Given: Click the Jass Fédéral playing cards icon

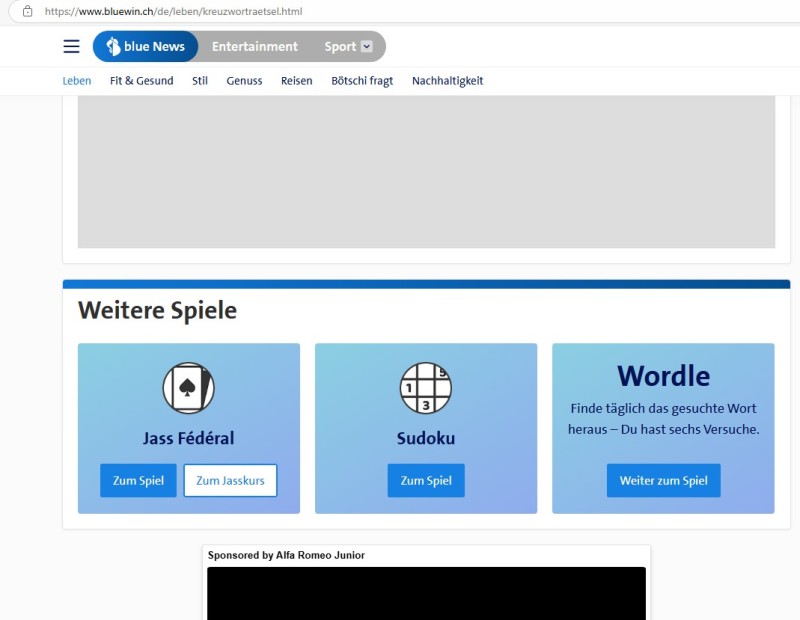Looking at the screenshot, I should point(189,388).
